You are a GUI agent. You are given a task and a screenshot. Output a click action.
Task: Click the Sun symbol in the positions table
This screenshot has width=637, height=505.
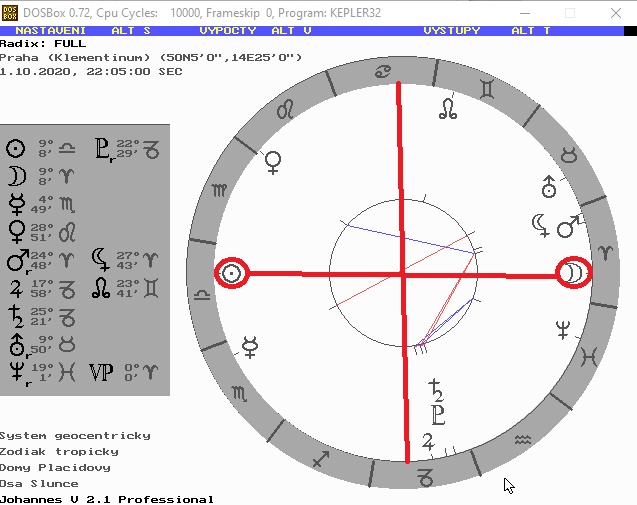click(15, 149)
